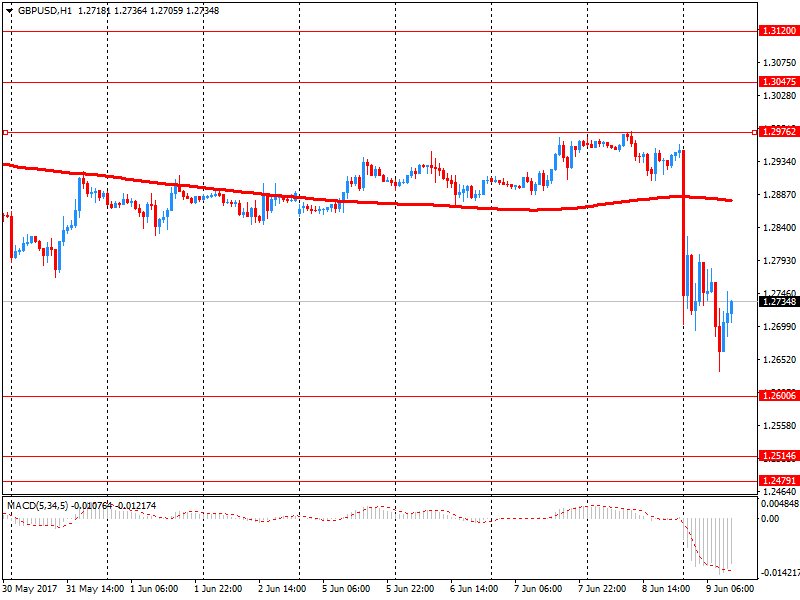The width and height of the screenshot is (800, 600).
Task: Click the 31 May 14:00 time label
Action: [95, 589]
